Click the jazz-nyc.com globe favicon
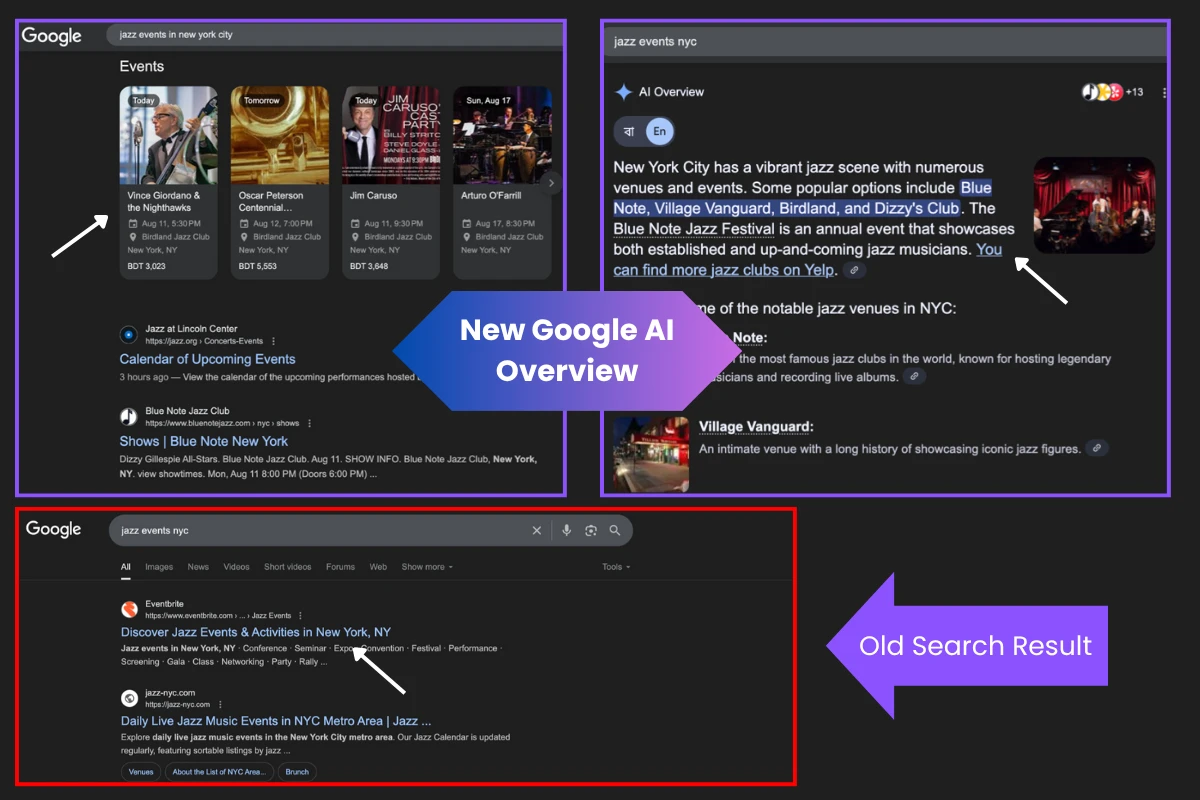 pos(129,698)
